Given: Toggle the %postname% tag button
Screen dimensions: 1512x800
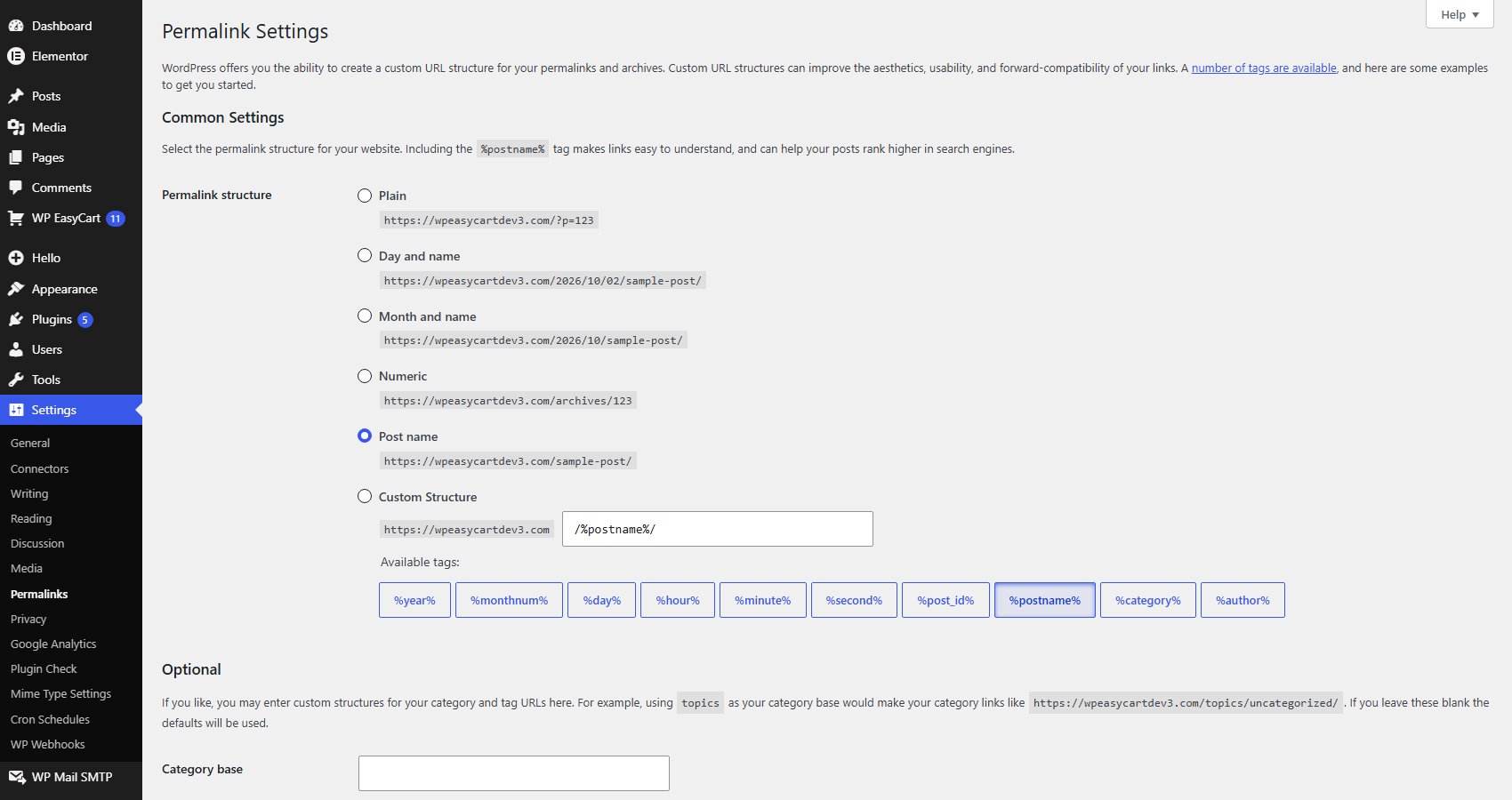Looking at the screenshot, I should [1045, 600].
